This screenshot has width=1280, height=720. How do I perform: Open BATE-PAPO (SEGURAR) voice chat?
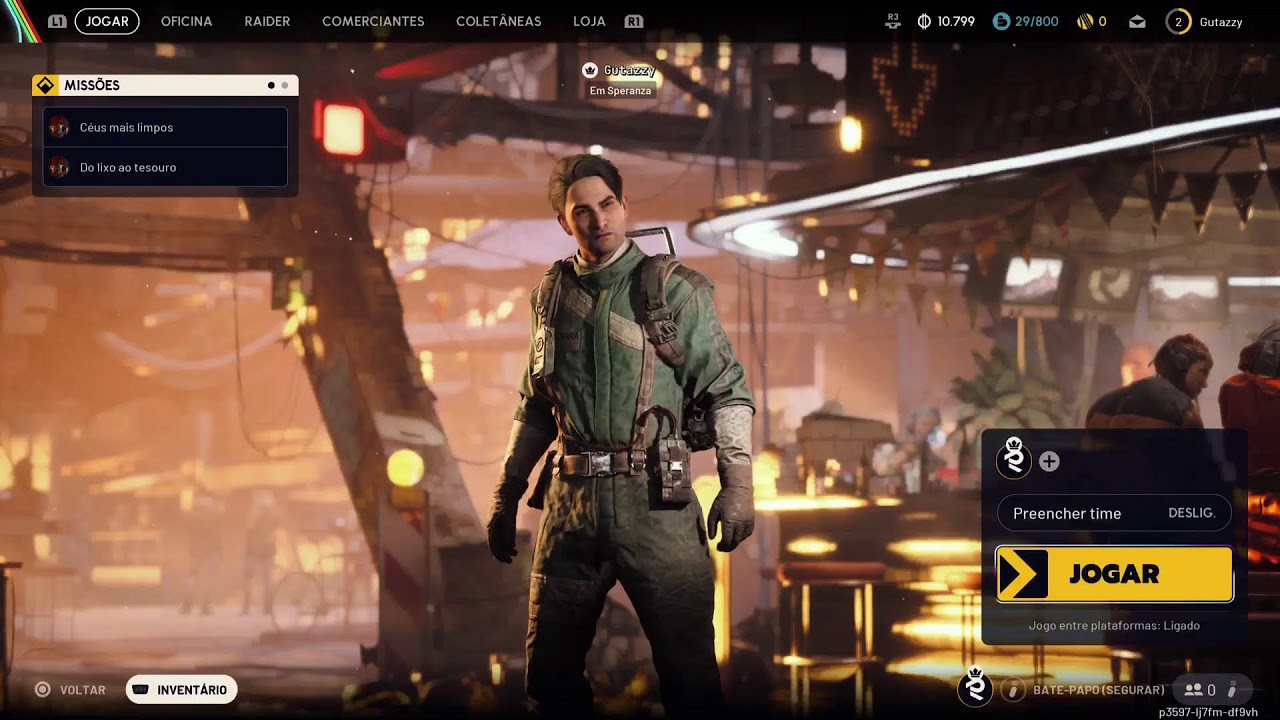point(1099,690)
